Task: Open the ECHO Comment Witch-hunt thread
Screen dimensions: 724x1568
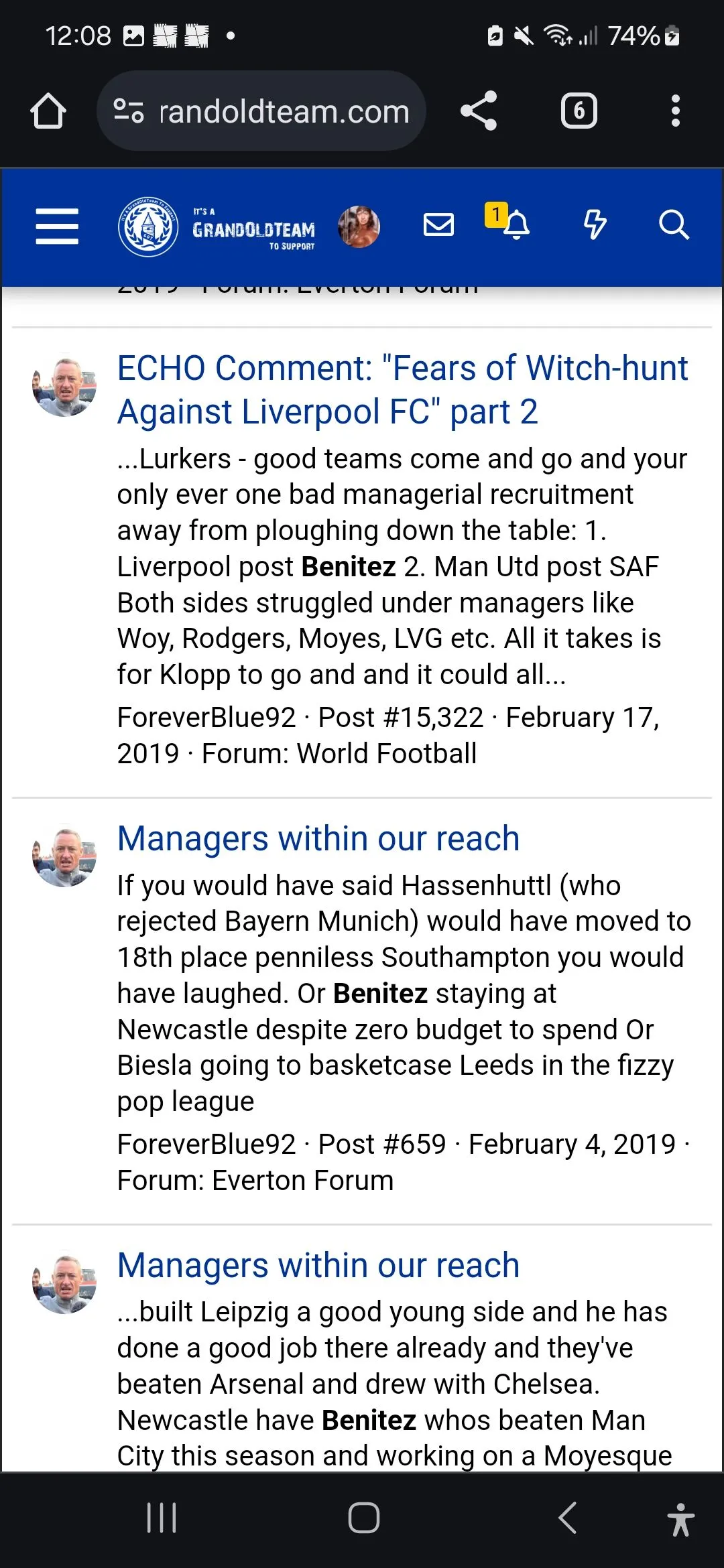Action: coord(402,389)
